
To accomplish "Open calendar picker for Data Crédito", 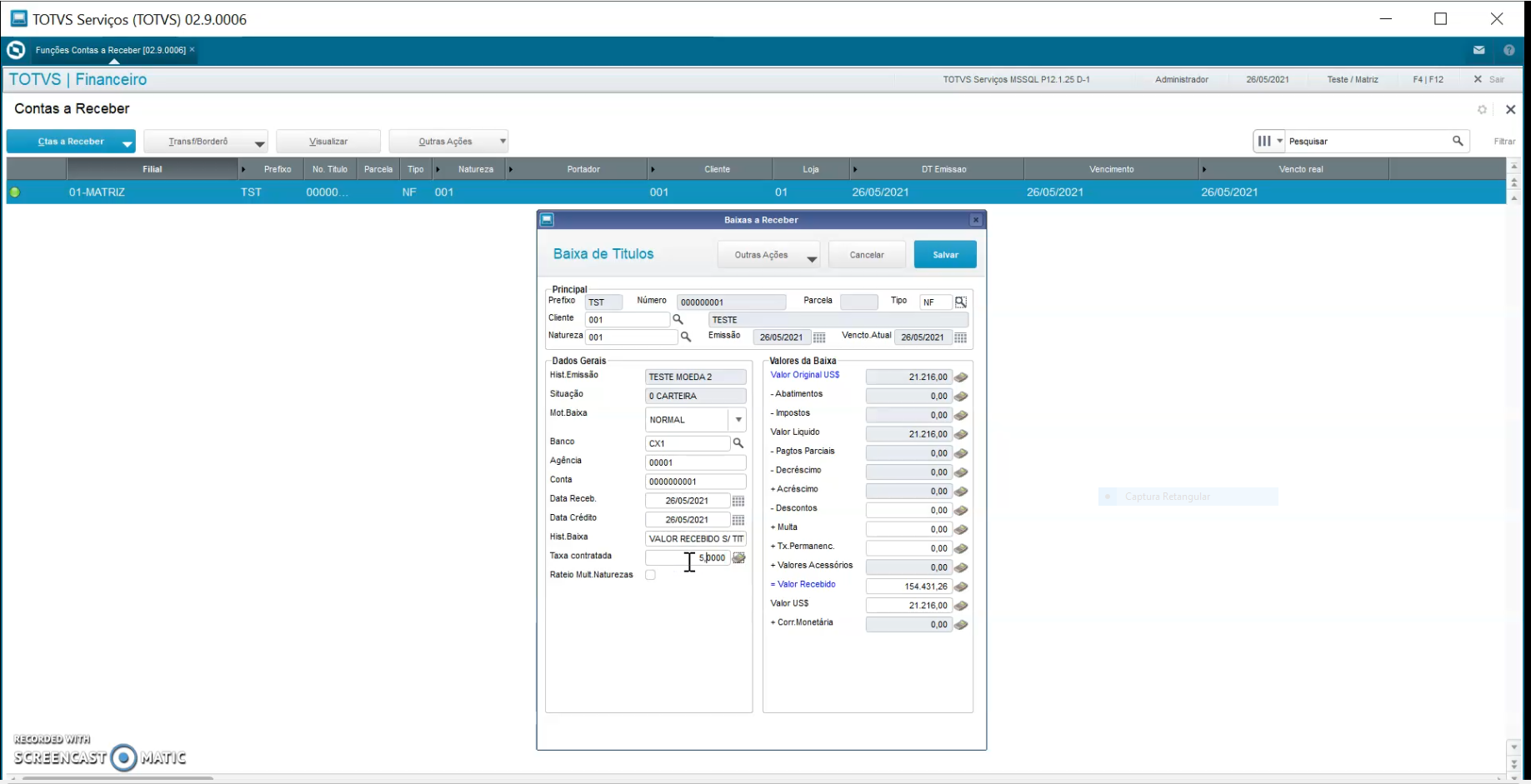I will pyautogui.click(x=738, y=520).
